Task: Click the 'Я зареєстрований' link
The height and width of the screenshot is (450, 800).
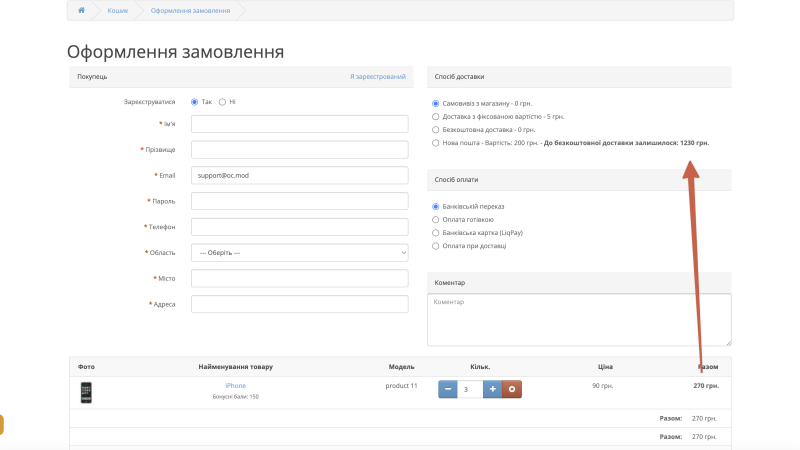Action: (378, 77)
